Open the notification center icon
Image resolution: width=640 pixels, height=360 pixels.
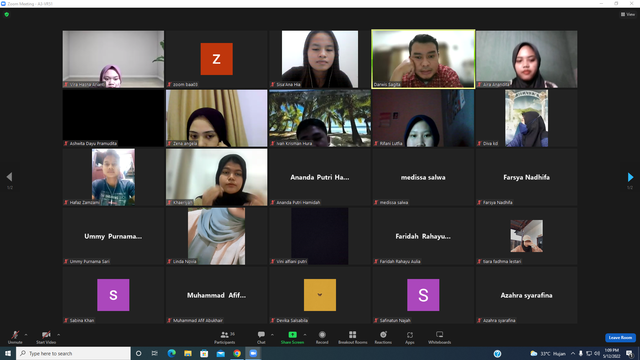click(629, 353)
